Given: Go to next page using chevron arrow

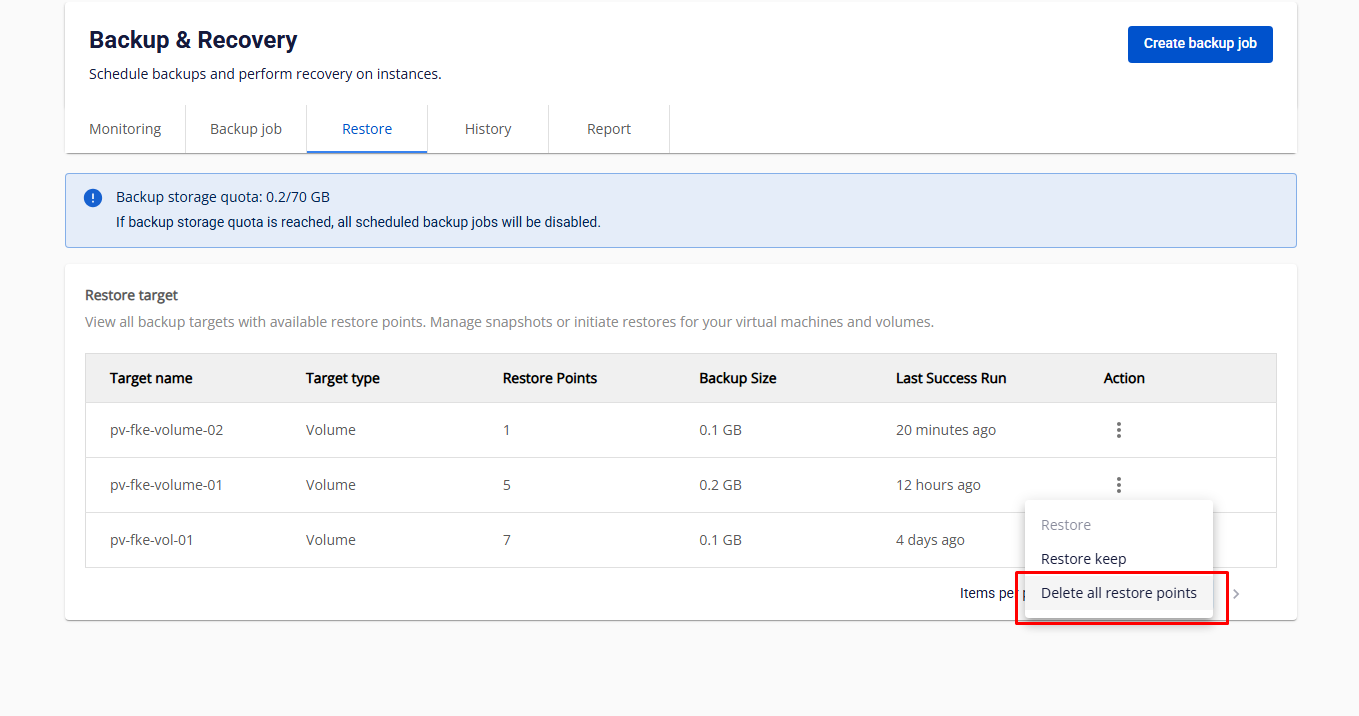Looking at the screenshot, I should click(1236, 594).
